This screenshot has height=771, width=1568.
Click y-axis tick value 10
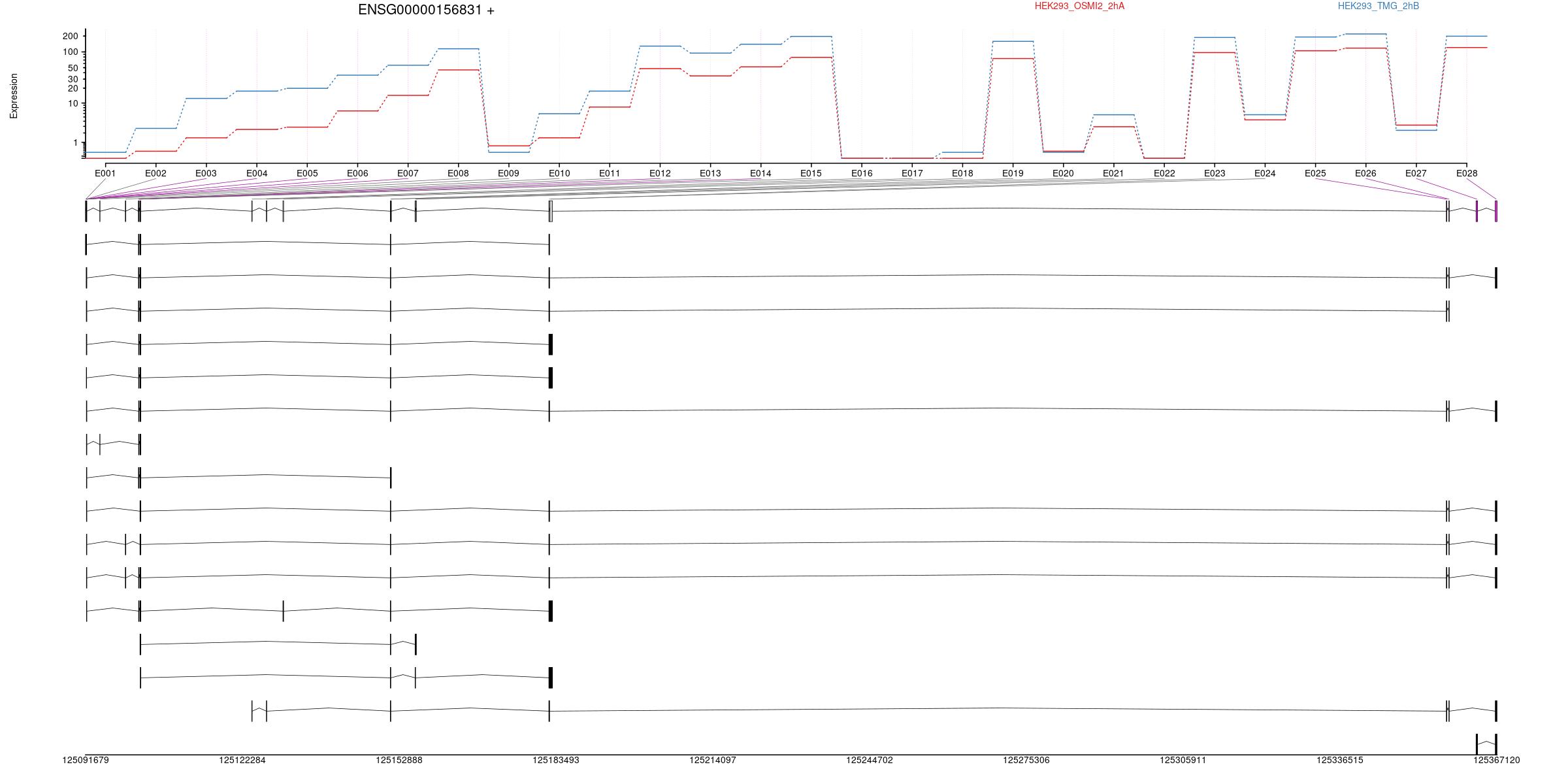[73, 104]
